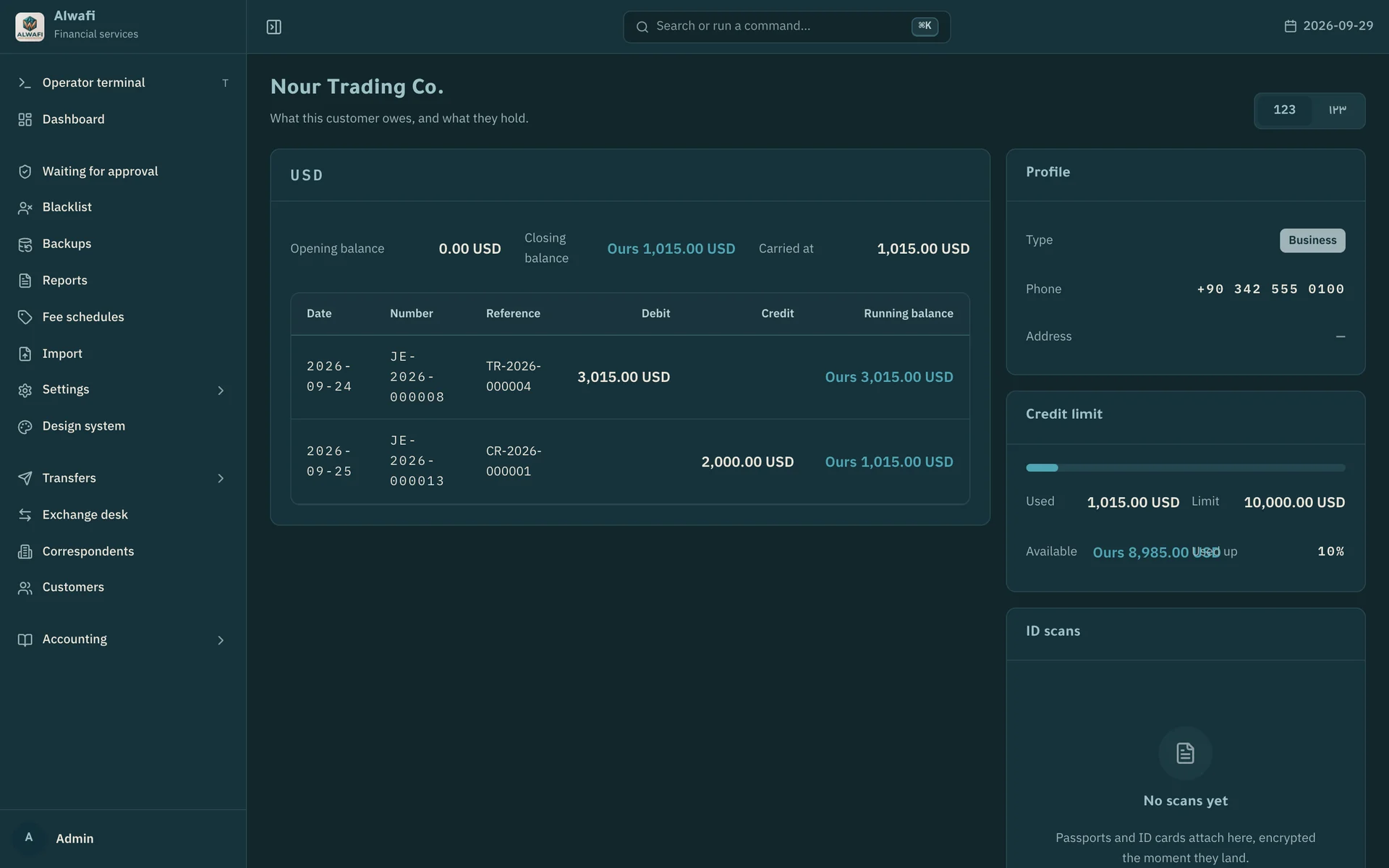Click the 0.00 USD opening balance value
The width and height of the screenshot is (1389, 868).
(x=470, y=249)
